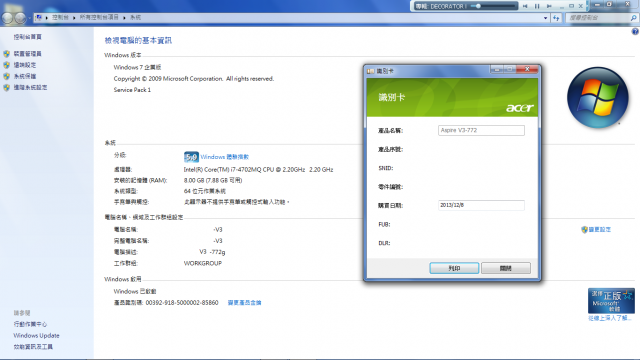This screenshot has height=360, width=640.
Task: Minimize the 識別卡 dialog window
Action: point(497,69)
